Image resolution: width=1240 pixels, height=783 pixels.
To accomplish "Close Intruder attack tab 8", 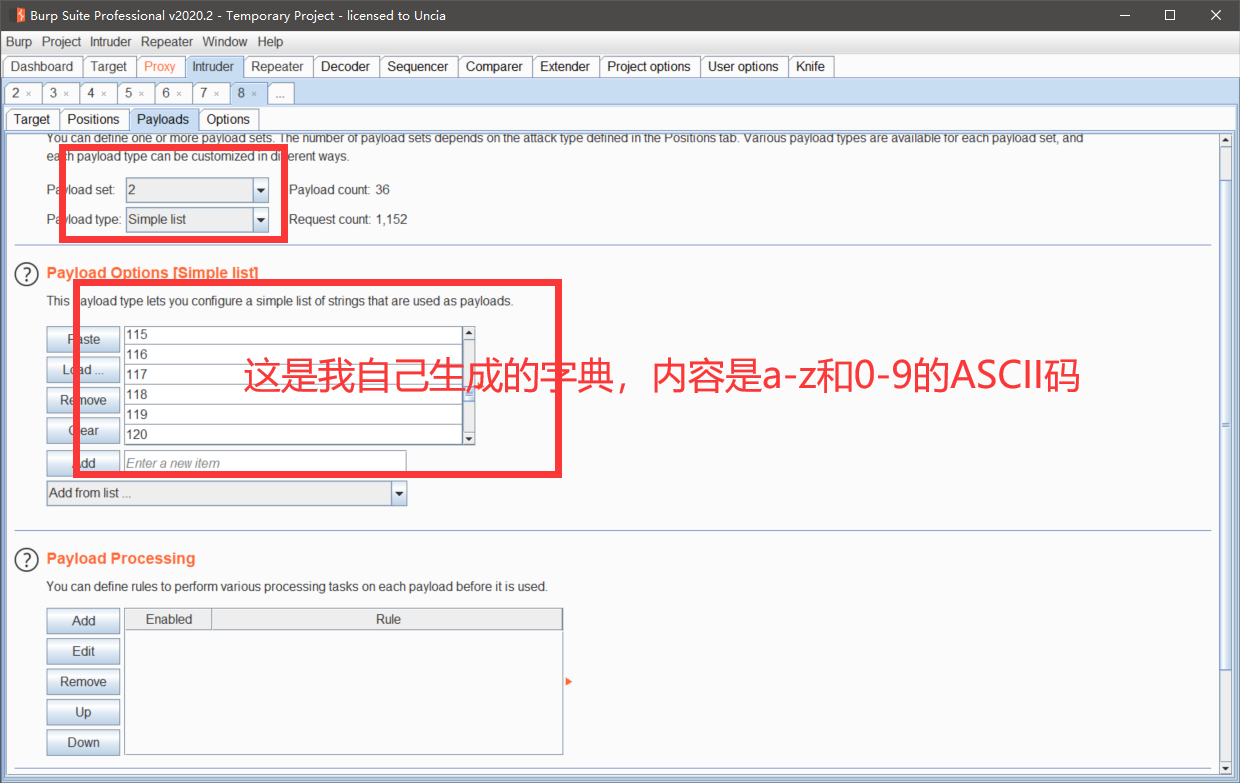I will tap(254, 93).
